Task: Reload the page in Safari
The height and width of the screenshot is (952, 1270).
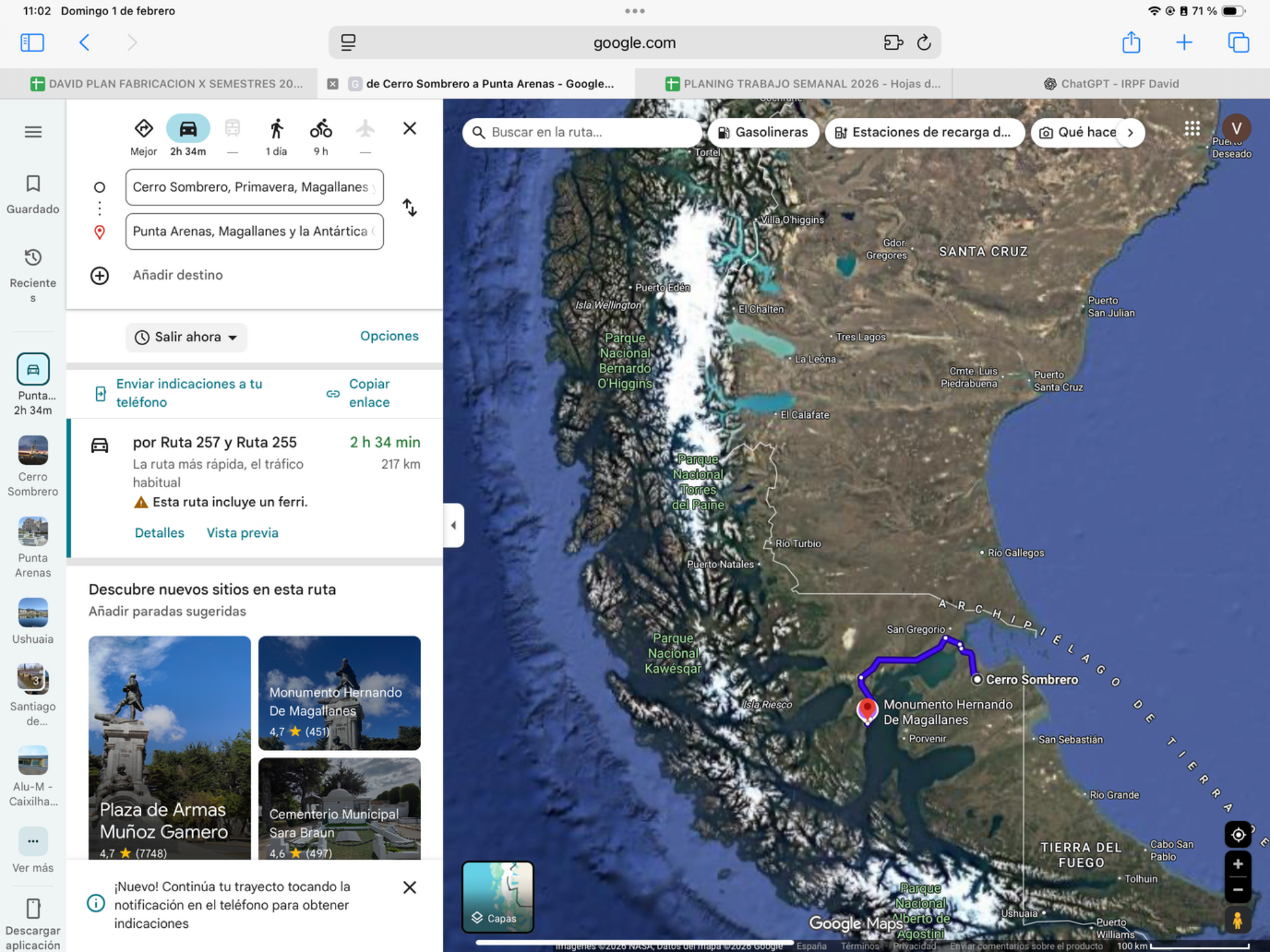Action: pyautogui.click(x=923, y=43)
